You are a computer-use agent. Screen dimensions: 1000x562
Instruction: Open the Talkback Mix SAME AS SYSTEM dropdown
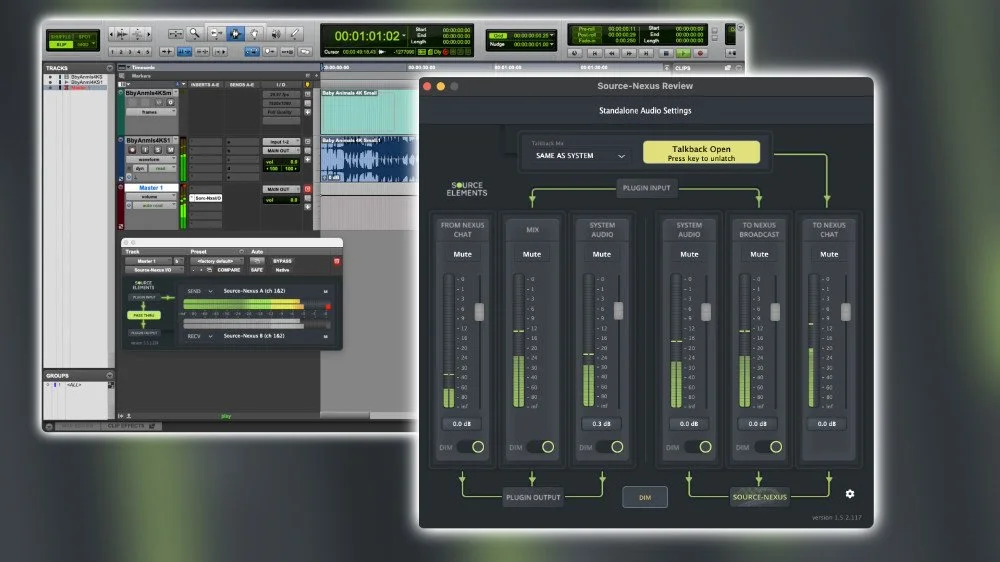coord(579,156)
